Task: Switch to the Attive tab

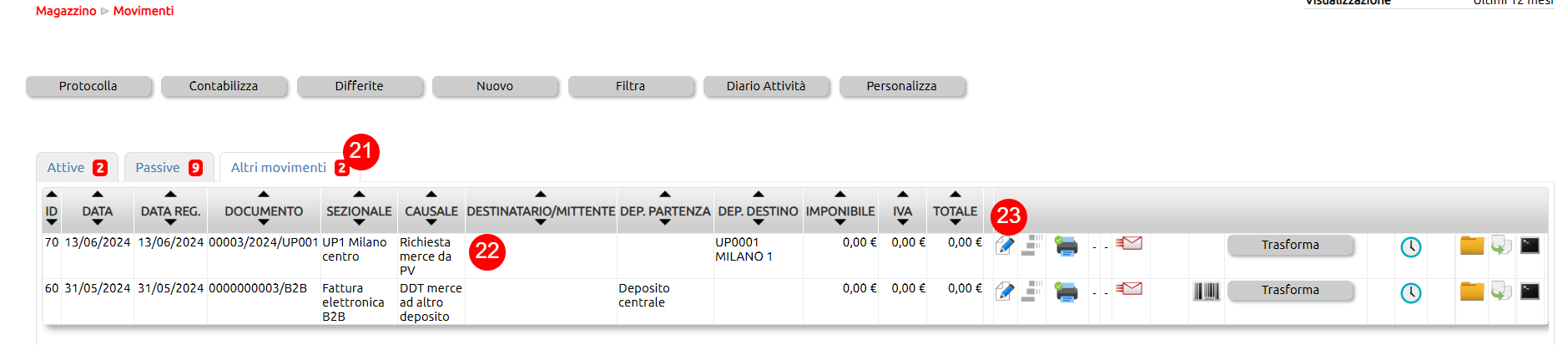Action: coord(78,167)
